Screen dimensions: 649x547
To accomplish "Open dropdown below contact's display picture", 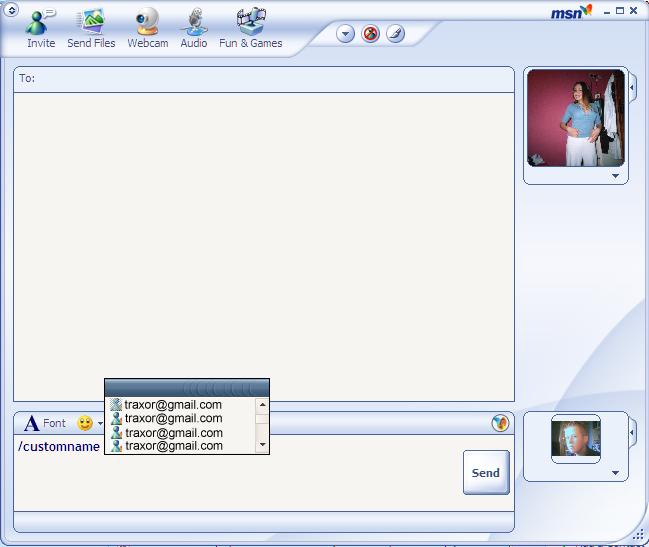I will [x=615, y=176].
